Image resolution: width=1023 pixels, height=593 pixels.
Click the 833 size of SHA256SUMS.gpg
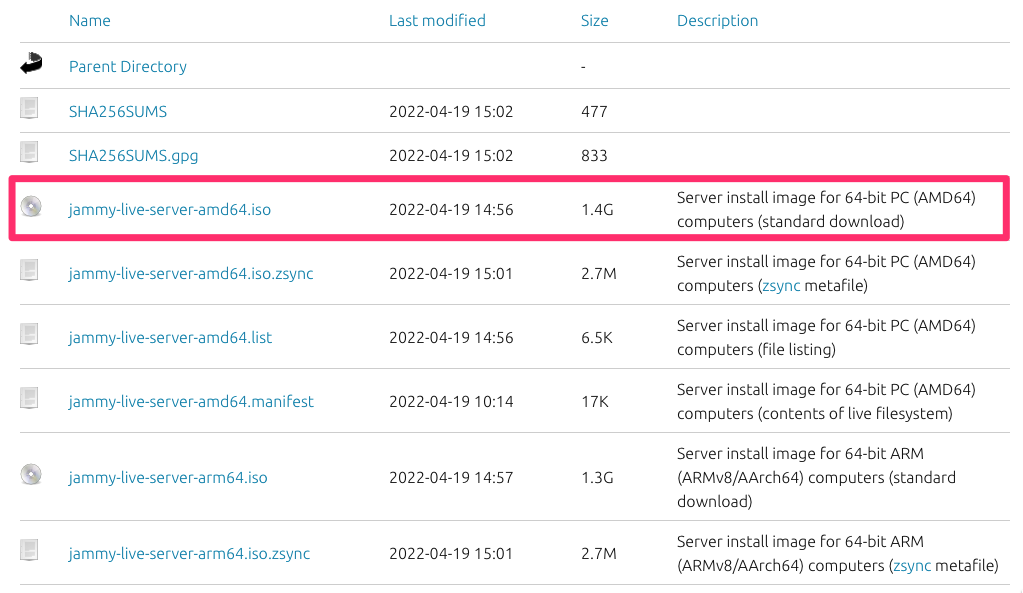click(x=594, y=156)
